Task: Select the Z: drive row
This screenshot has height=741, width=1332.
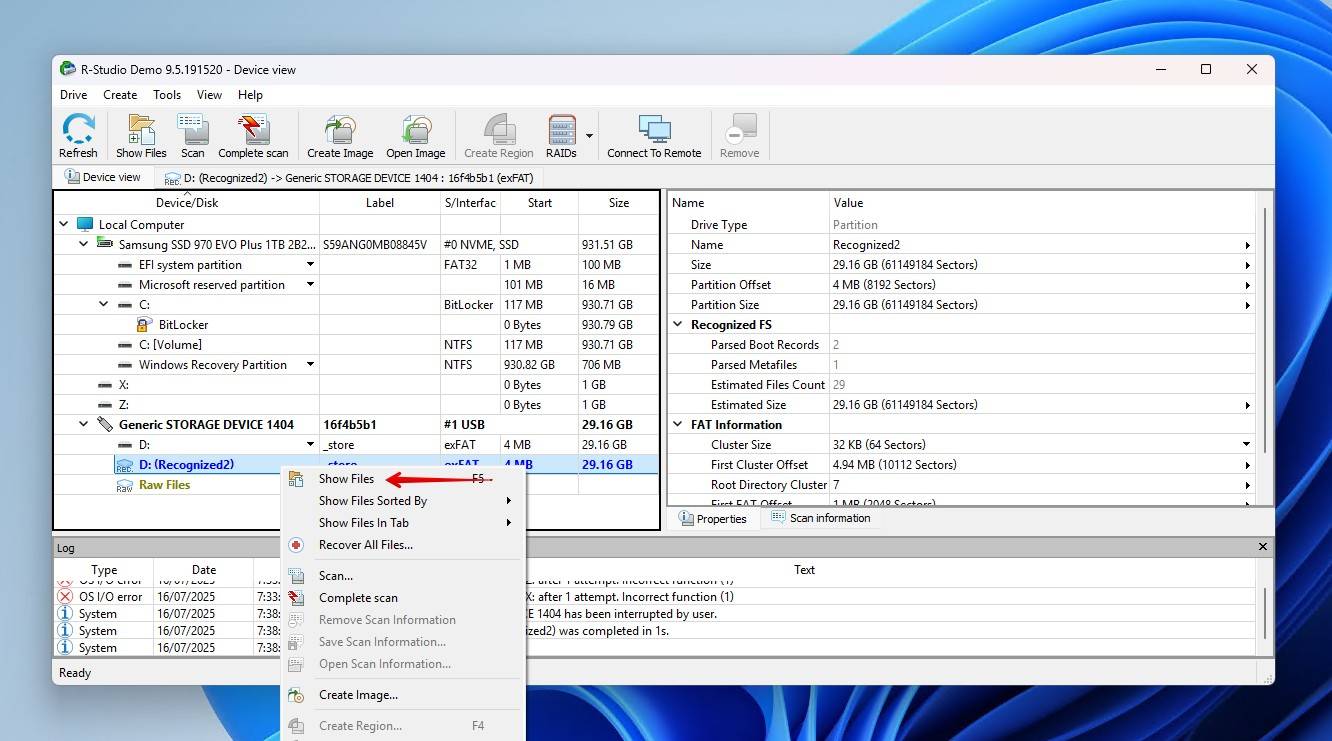Action: point(356,405)
